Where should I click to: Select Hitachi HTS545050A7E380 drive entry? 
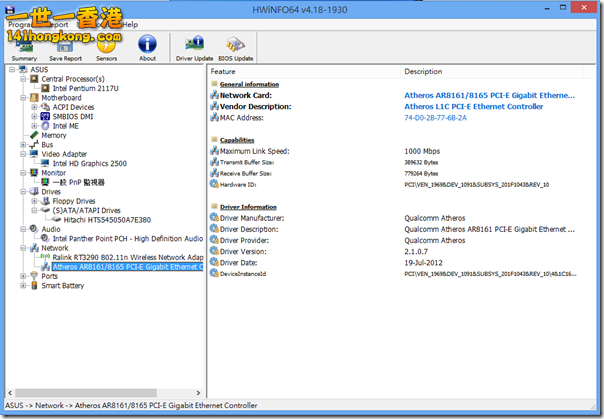pos(107,220)
